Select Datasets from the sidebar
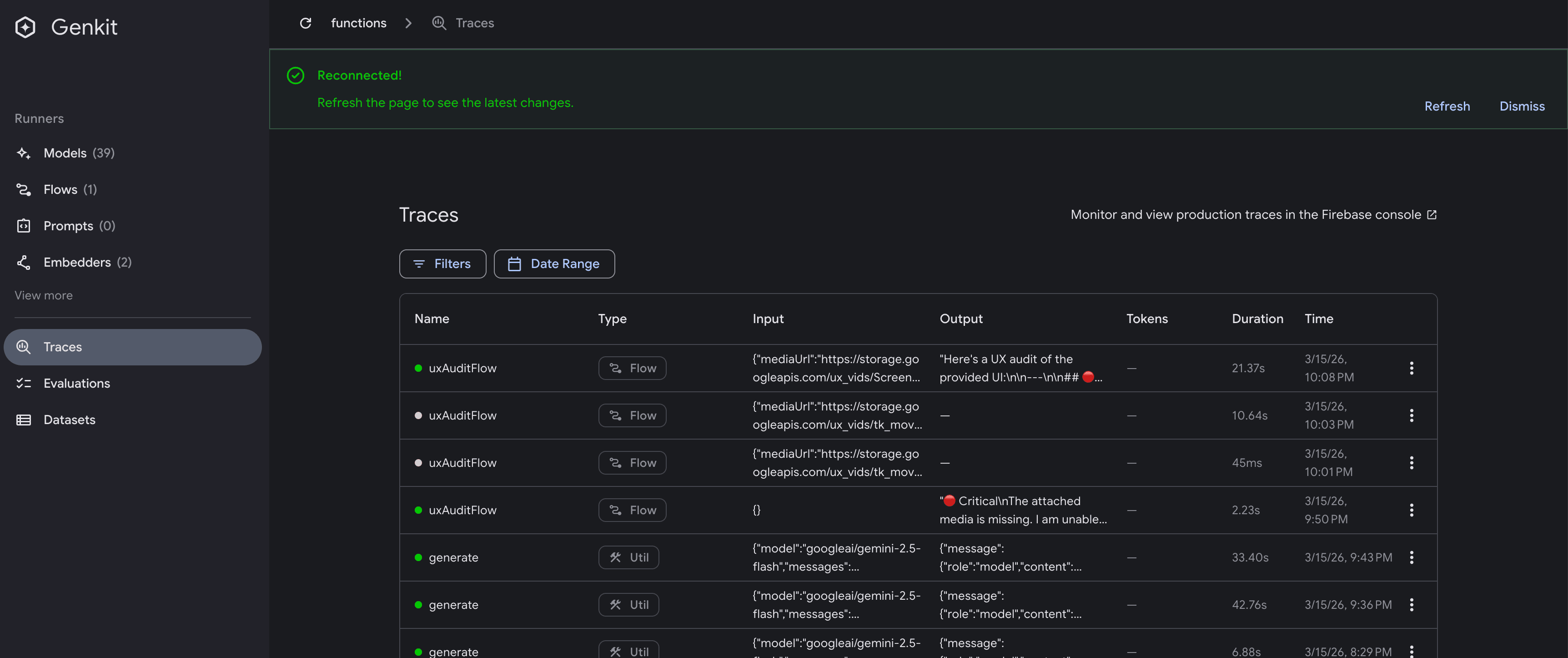 (69, 419)
